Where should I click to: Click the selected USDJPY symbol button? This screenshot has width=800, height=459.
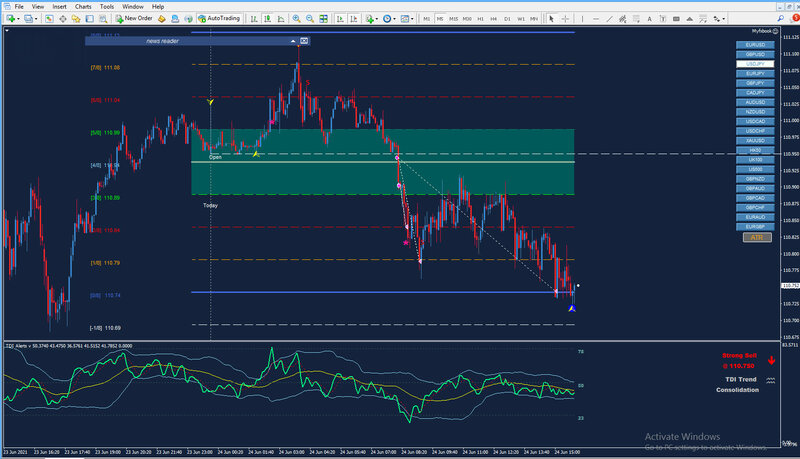pos(755,64)
